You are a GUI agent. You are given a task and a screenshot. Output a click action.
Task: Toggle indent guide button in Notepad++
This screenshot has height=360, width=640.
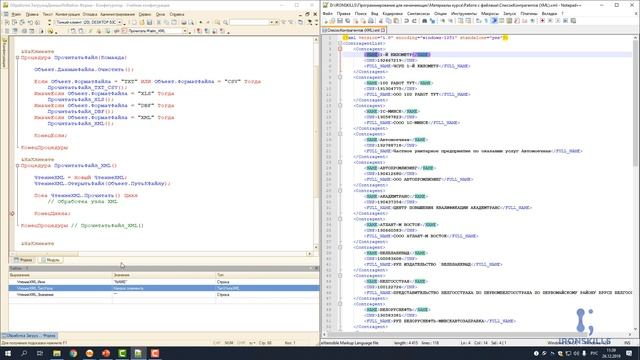point(494,21)
